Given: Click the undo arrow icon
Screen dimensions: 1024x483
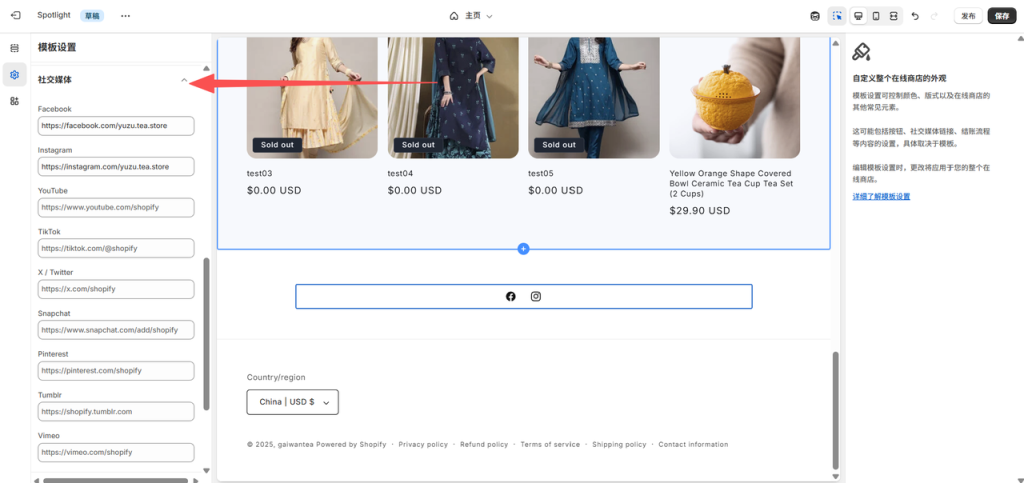Looking at the screenshot, I should point(915,16).
